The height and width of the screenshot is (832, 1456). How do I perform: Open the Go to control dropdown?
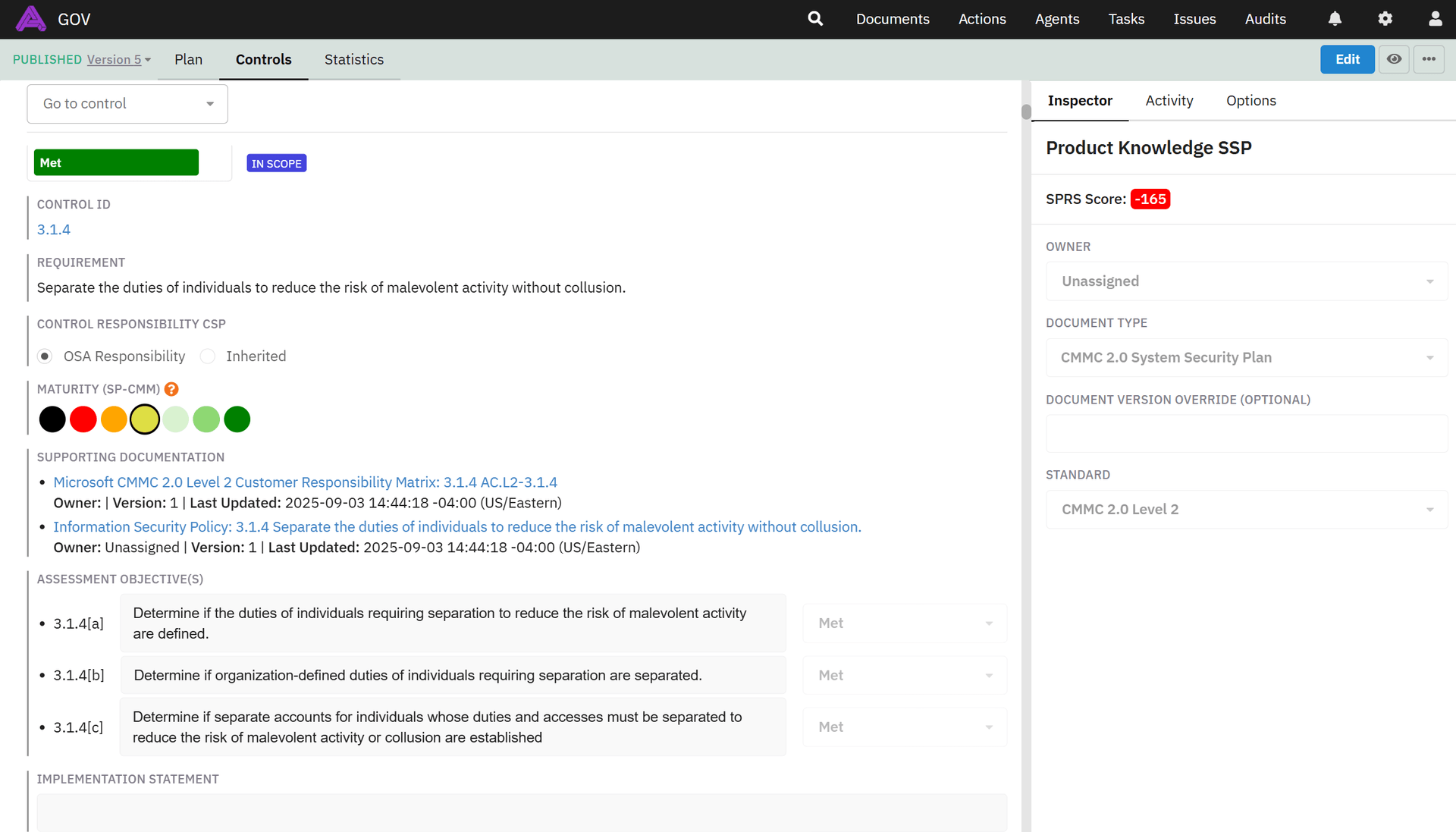(x=127, y=104)
